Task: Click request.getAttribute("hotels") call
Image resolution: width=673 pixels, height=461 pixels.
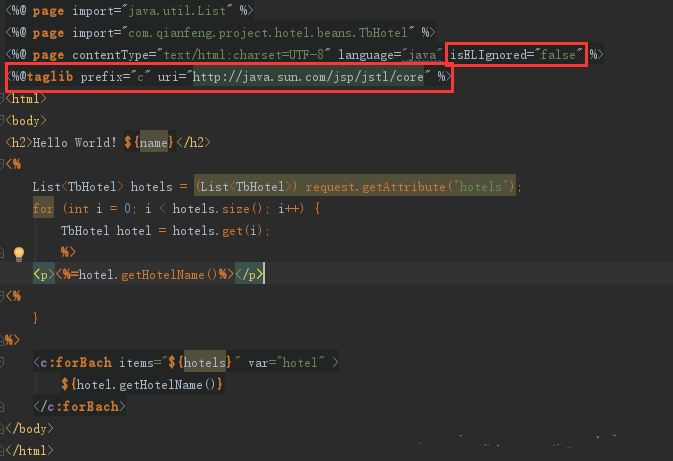Action: [409, 187]
